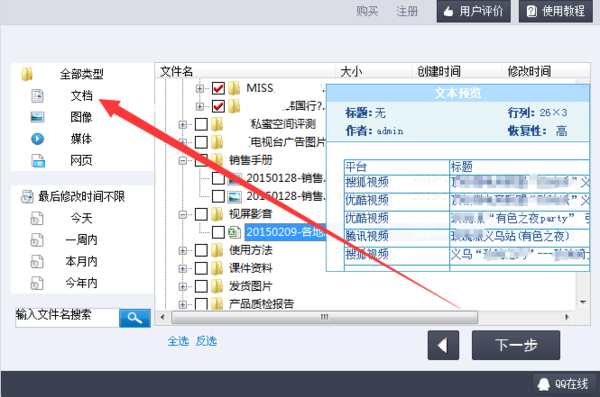Expand the 国行 folder node

pos(199,106)
